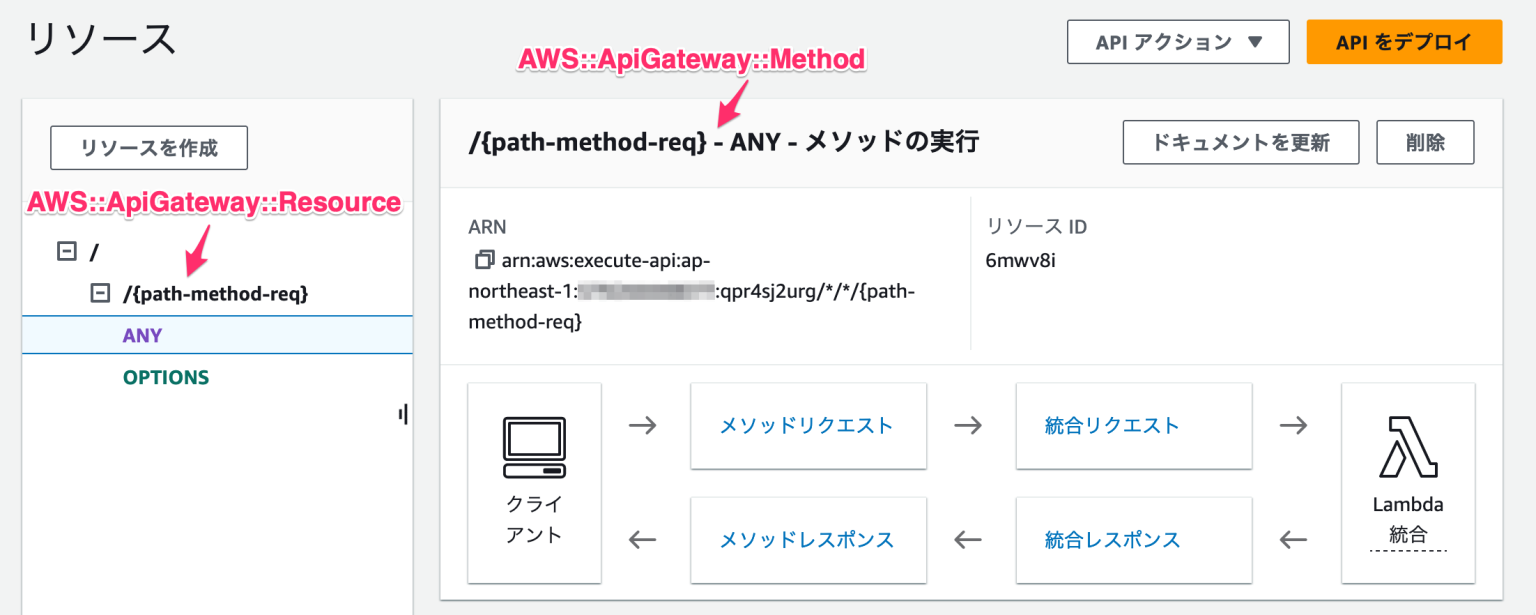Click the ドキュメントを更新 button
Image resolution: width=1536 pixels, height=615 pixels.
pyautogui.click(x=1240, y=141)
